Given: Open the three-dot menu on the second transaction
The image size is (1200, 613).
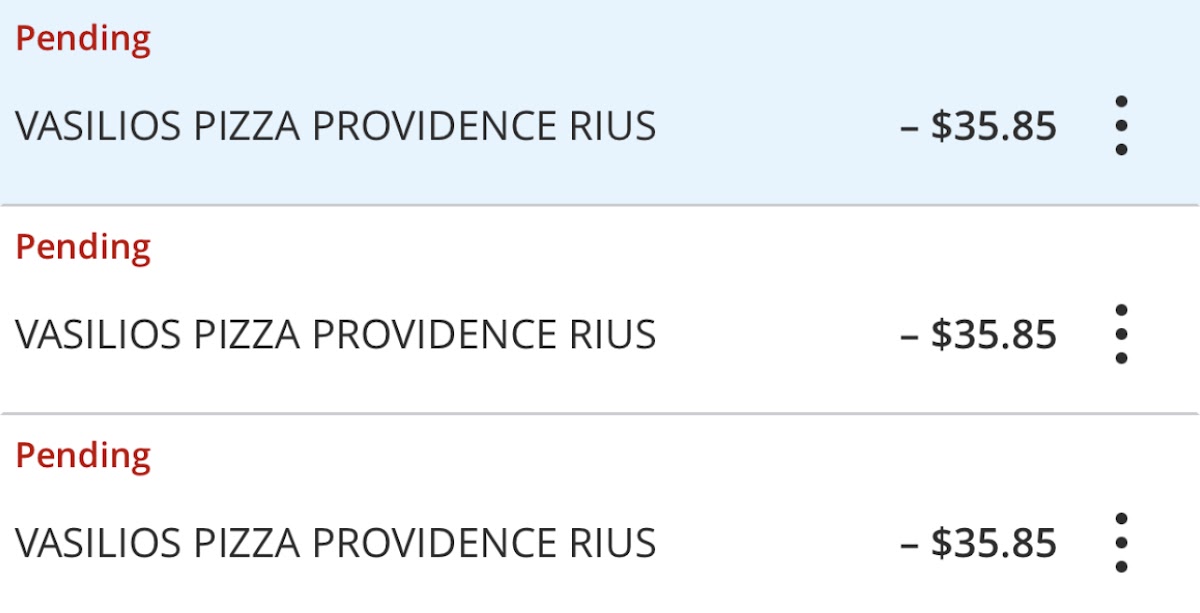Looking at the screenshot, I should click(1121, 334).
